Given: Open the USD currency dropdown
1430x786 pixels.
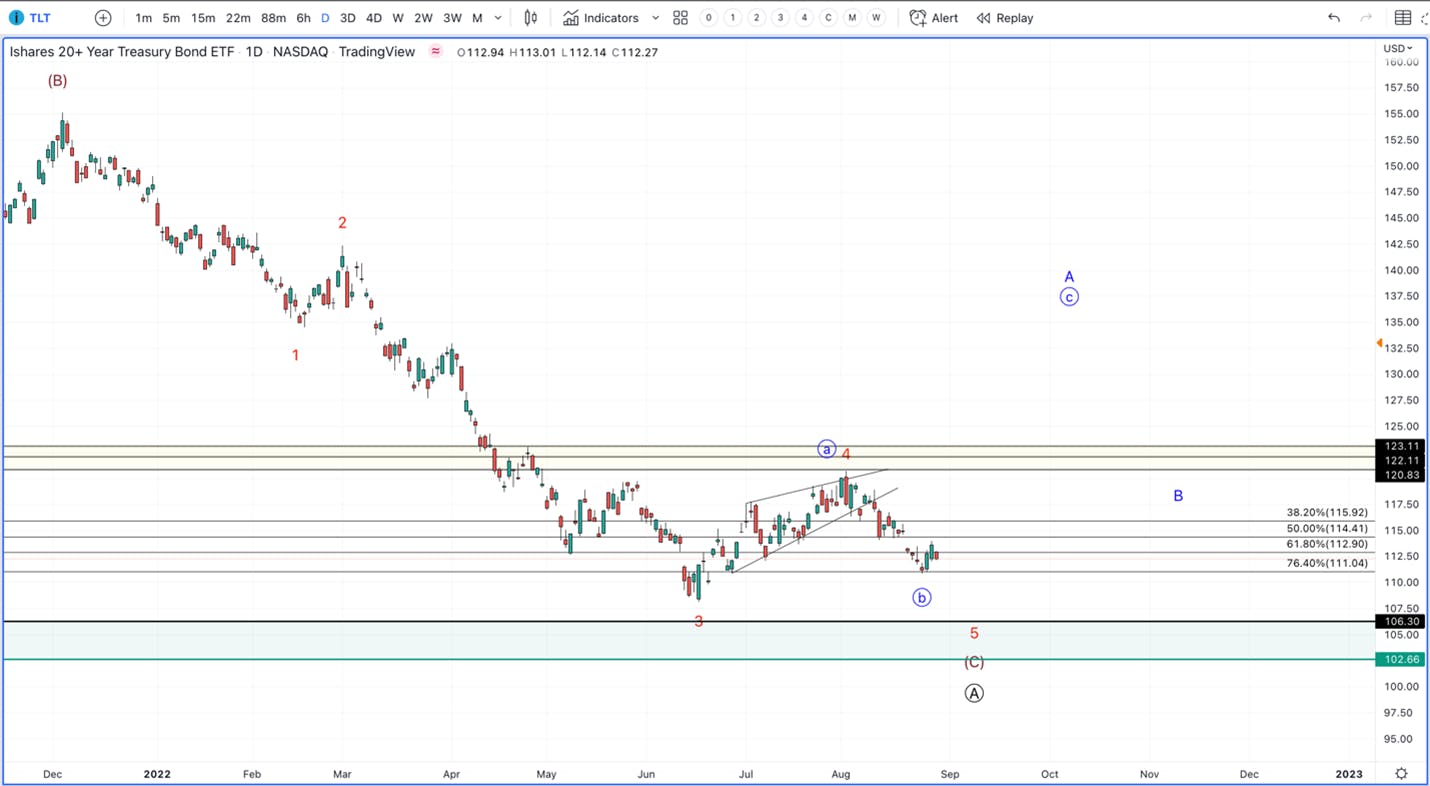Looking at the screenshot, I should tap(1398, 48).
